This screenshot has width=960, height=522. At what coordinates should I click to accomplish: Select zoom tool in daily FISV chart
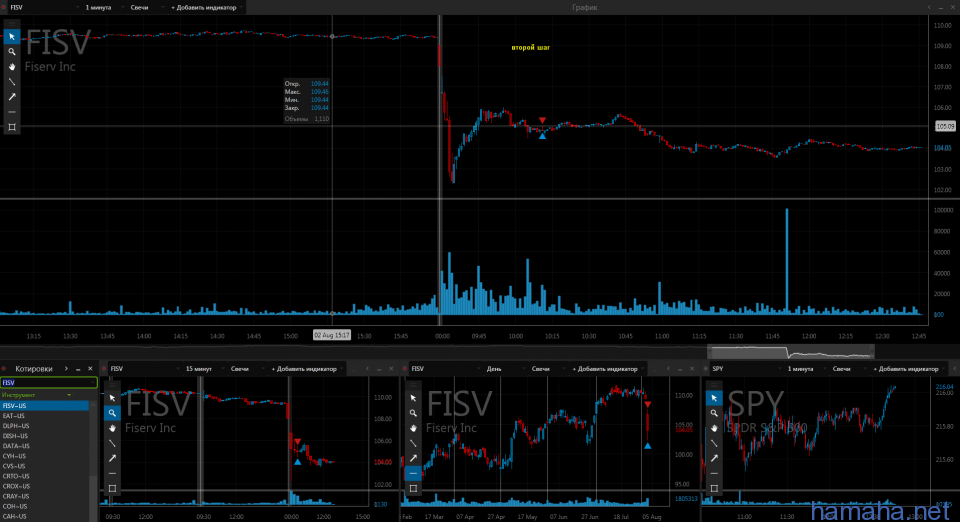point(413,413)
